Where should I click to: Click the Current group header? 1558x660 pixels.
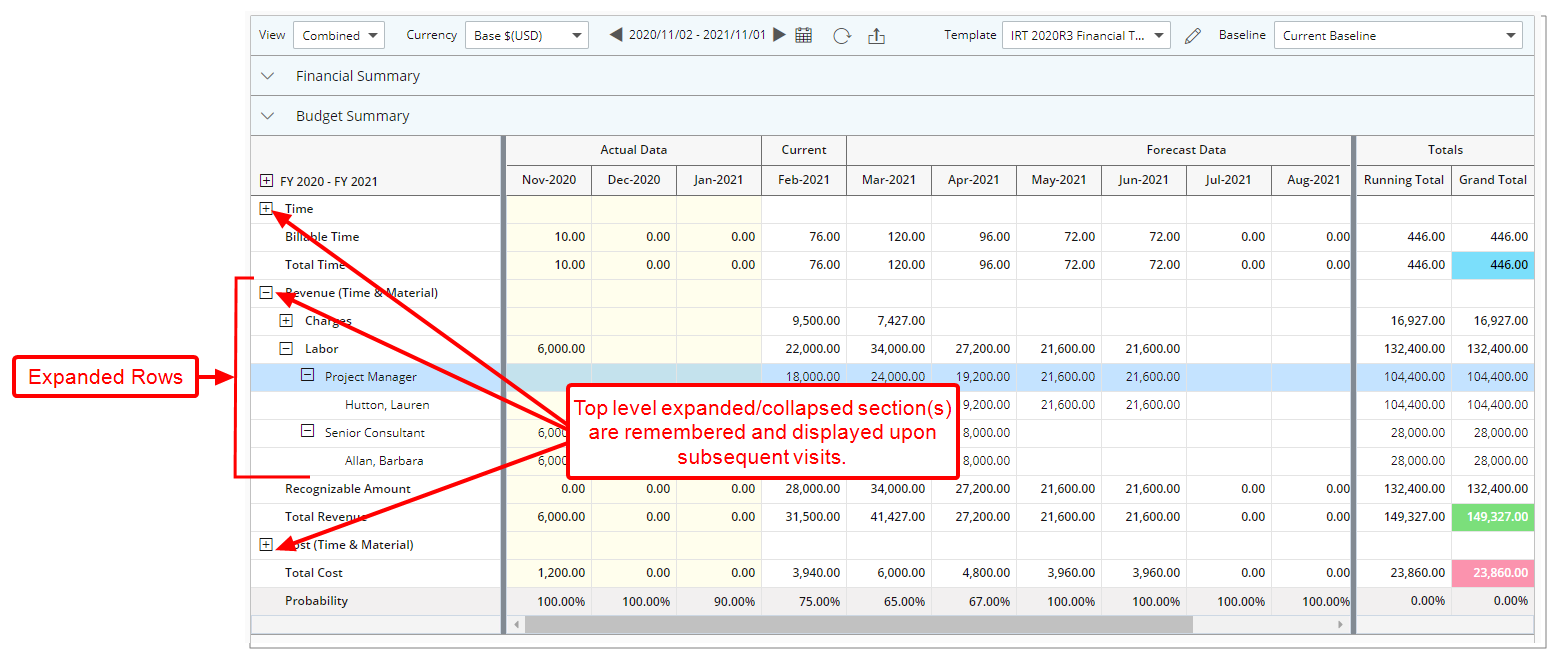click(x=804, y=150)
